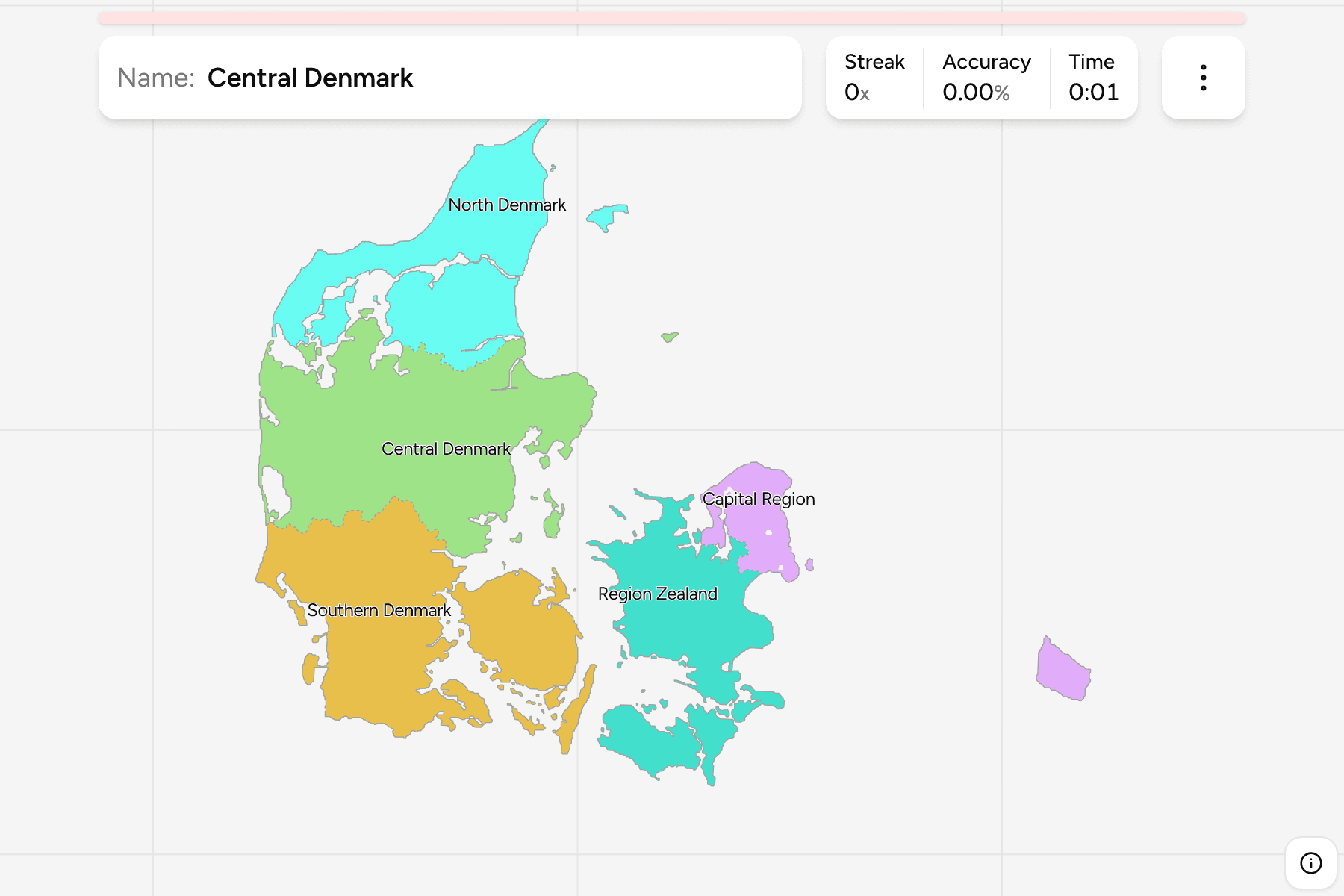Screen dimensions: 1344x896
Task: Click the 'Region Zealand' map label
Action: pos(658,594)
